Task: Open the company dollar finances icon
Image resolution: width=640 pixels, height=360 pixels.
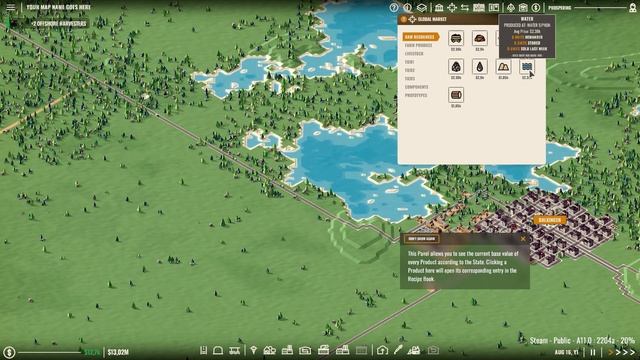Action: point(536,7)
